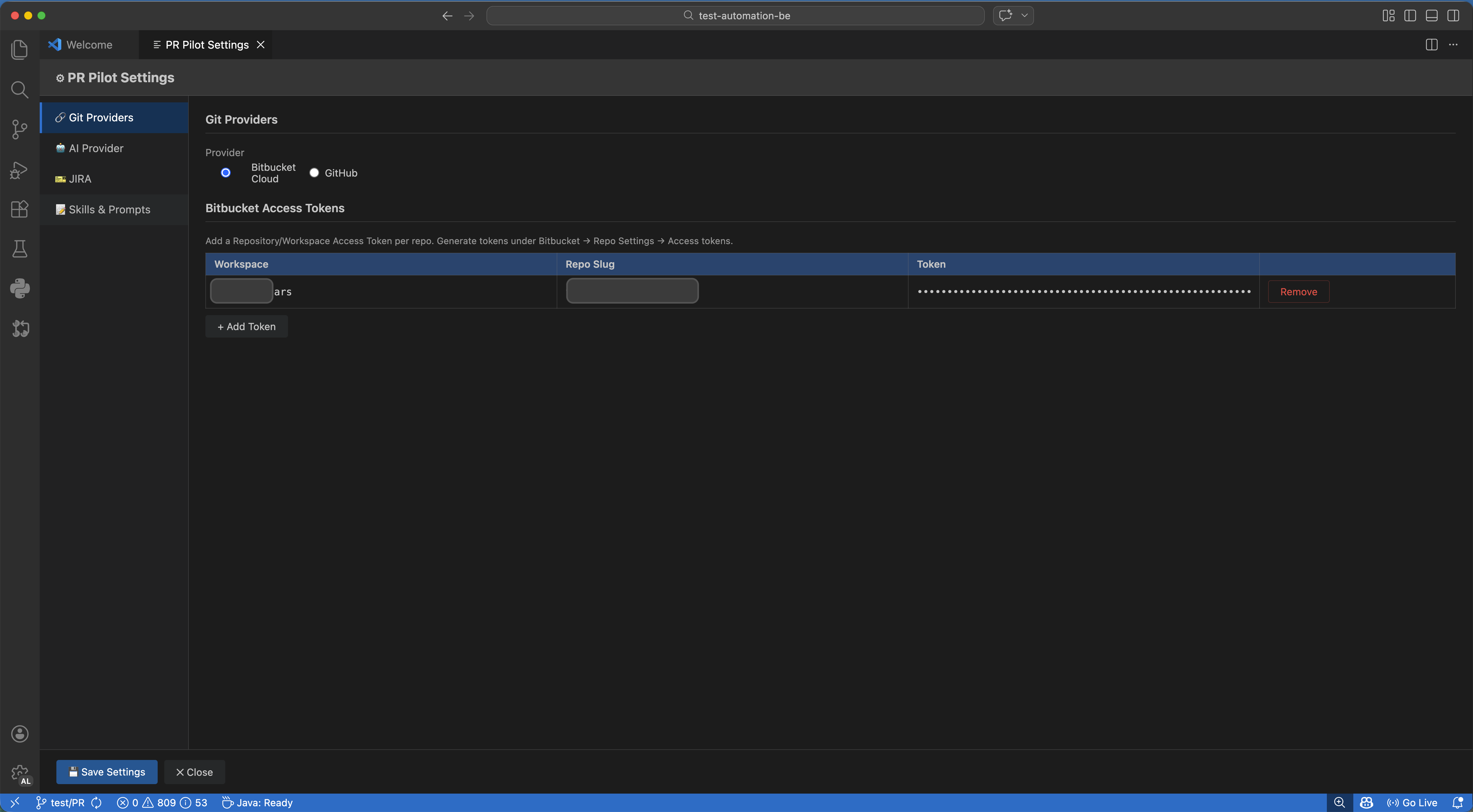Click the + Add Token button
Viewport: 1473px width, 812px height.
[x=247, y=326]
